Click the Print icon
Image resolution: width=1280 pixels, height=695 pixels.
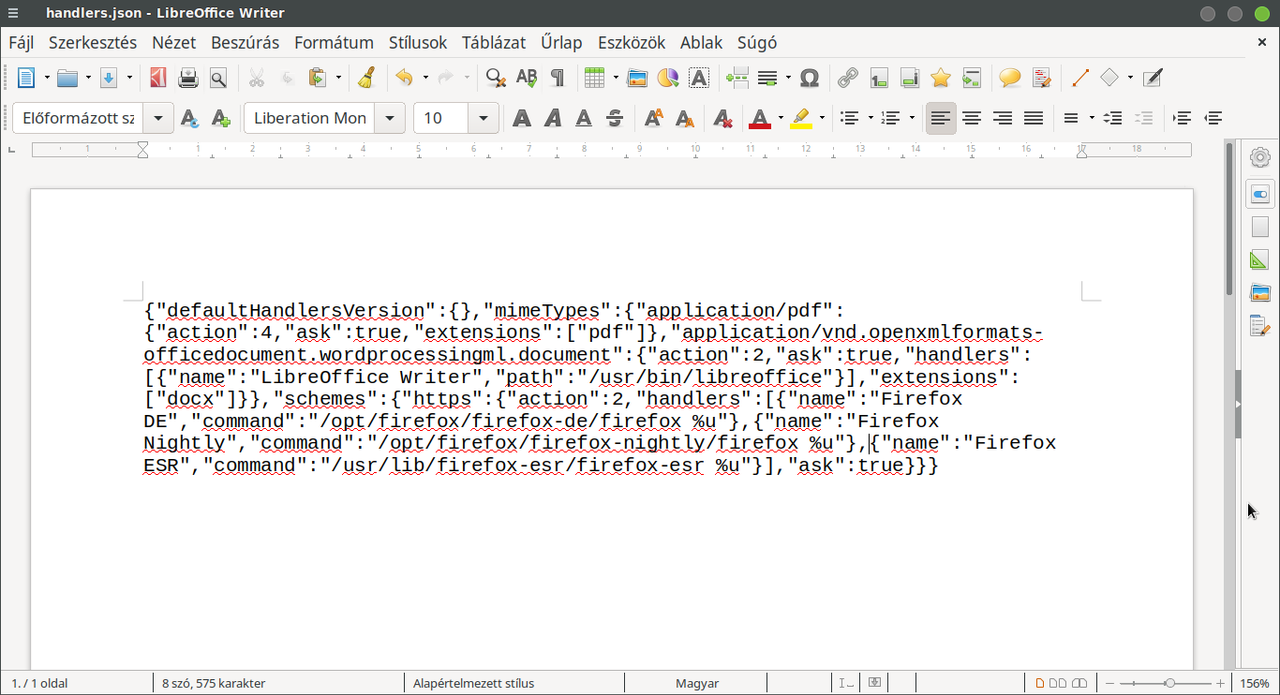pos(188,77)
